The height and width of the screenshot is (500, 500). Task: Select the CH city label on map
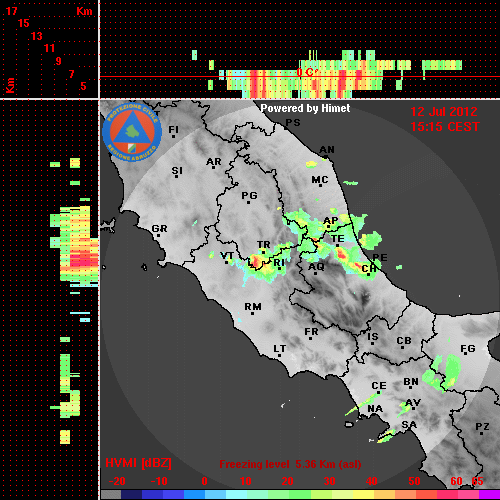click(369, 268)
